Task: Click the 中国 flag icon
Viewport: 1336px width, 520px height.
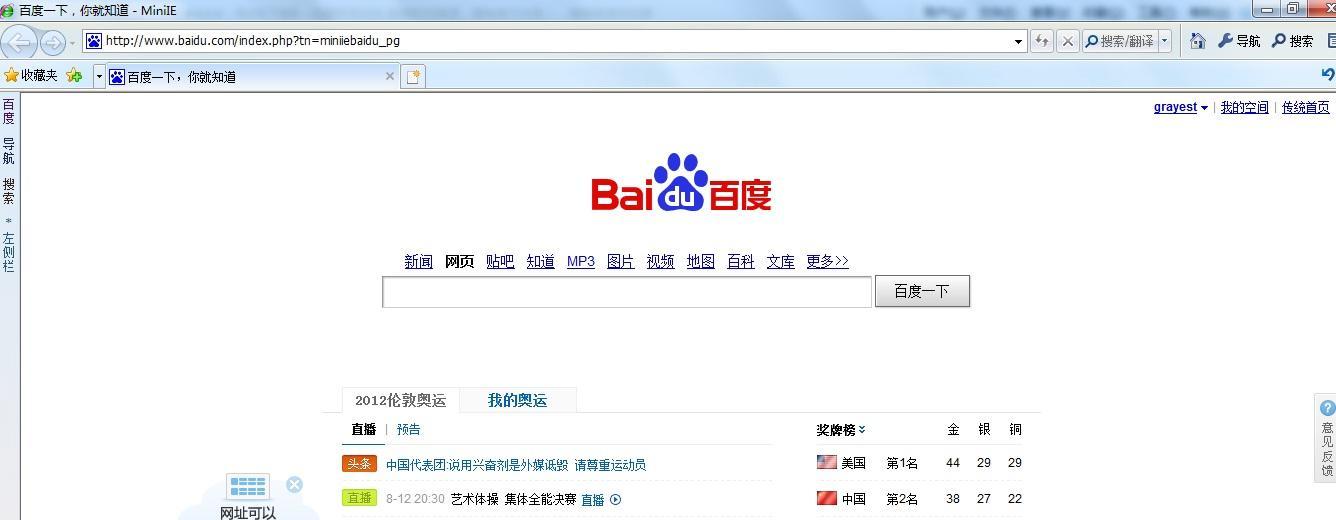Action: point(827,498)
